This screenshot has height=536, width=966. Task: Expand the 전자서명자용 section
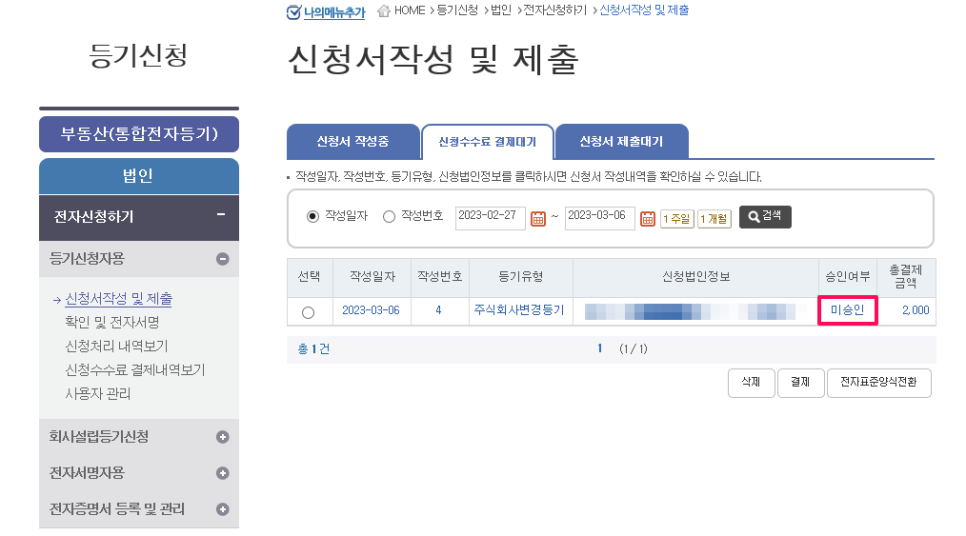coord(222,473)
